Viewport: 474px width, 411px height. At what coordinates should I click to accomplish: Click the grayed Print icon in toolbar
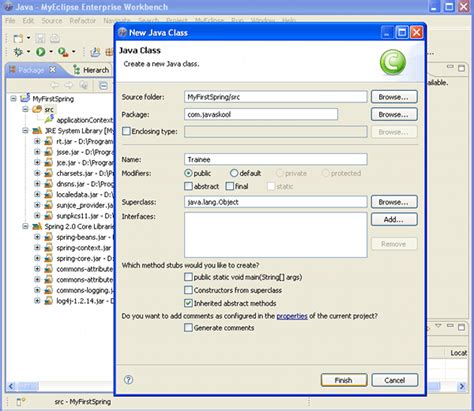pos(55,38)
